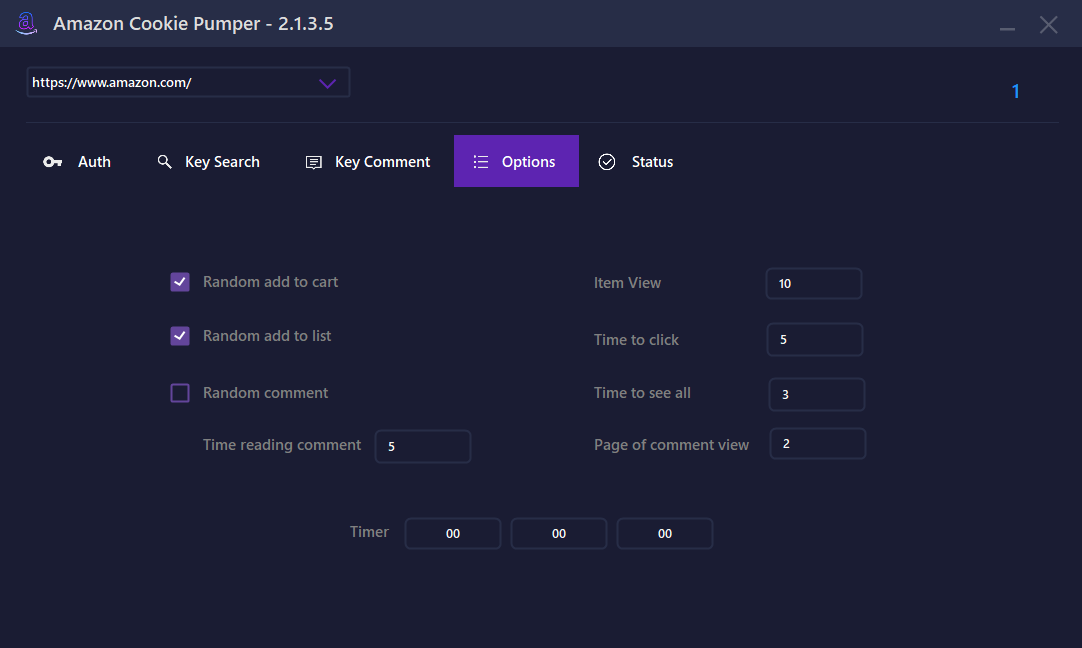The height and width of the screenshot is (648, 1082).
Task: Switch to the Key Search tab
Action: (x=208, y=161)
